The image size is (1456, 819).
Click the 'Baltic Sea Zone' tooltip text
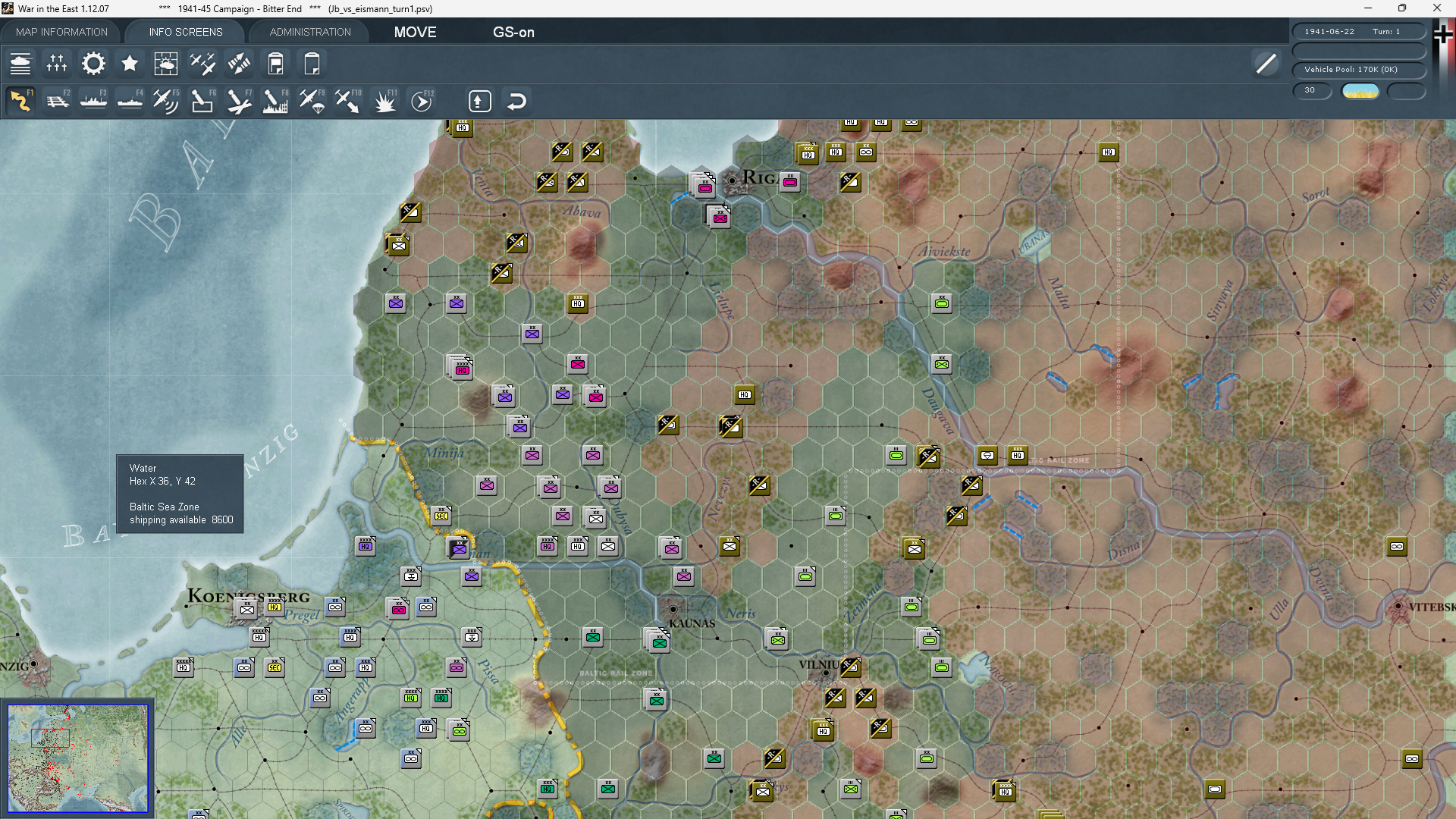coord(165,507)
